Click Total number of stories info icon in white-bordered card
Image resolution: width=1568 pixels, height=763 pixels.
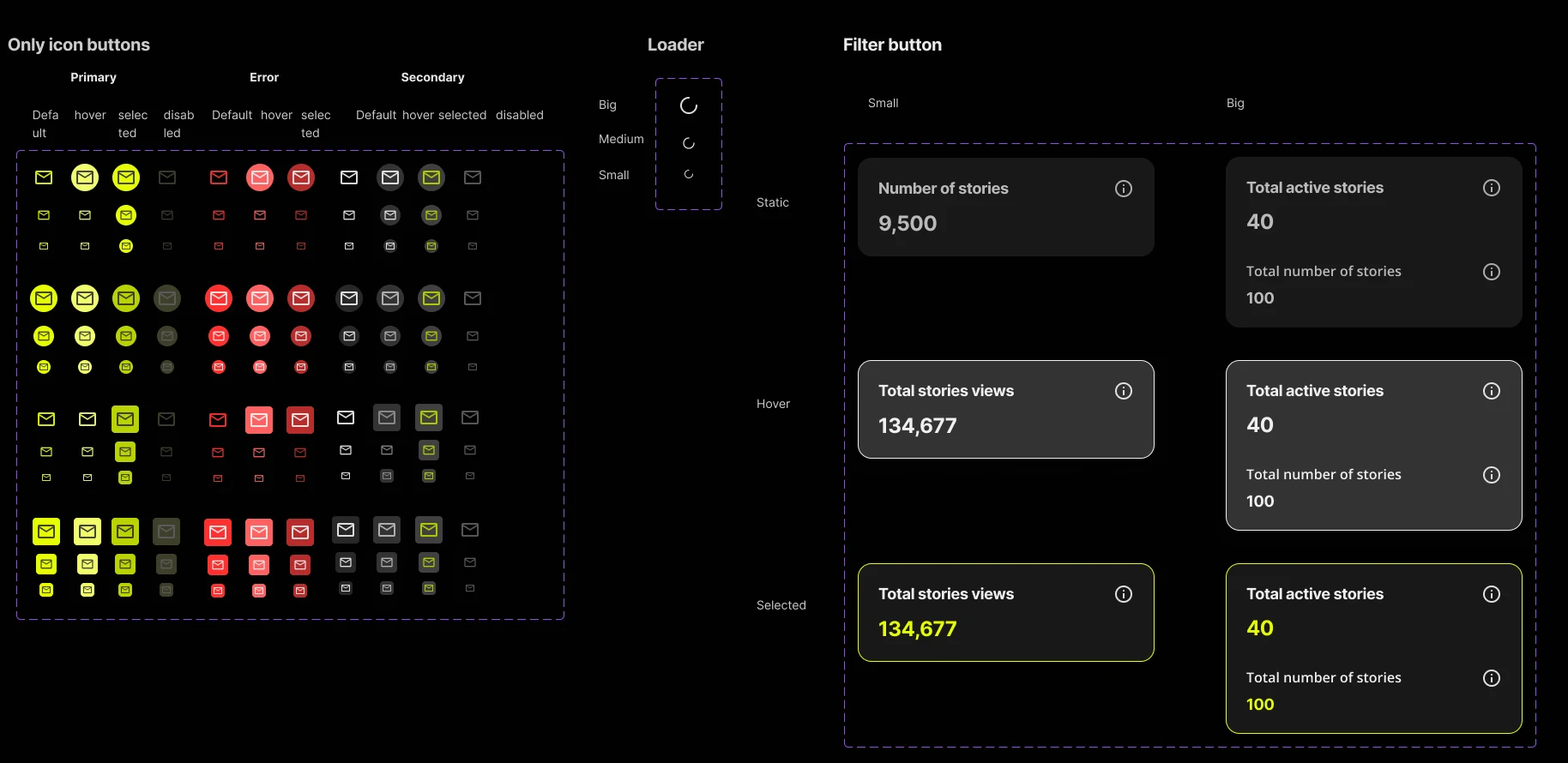point(1492,475)
